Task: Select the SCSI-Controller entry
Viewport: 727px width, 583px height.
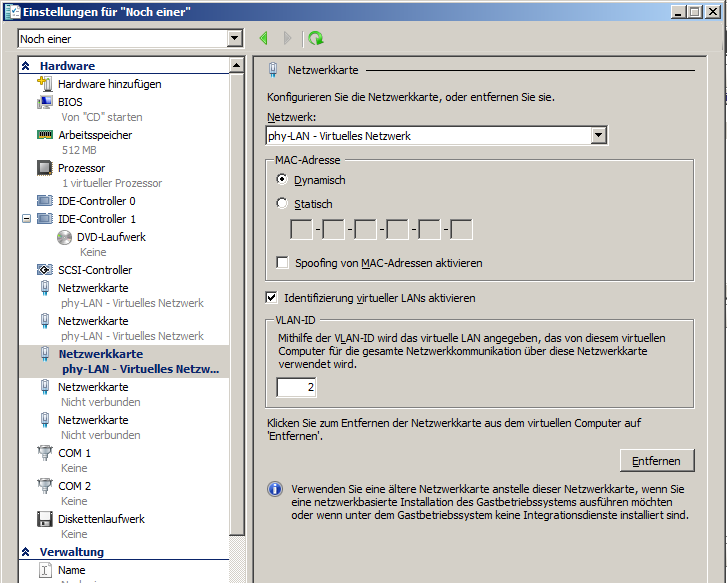Action: click(x=95, y=270)
